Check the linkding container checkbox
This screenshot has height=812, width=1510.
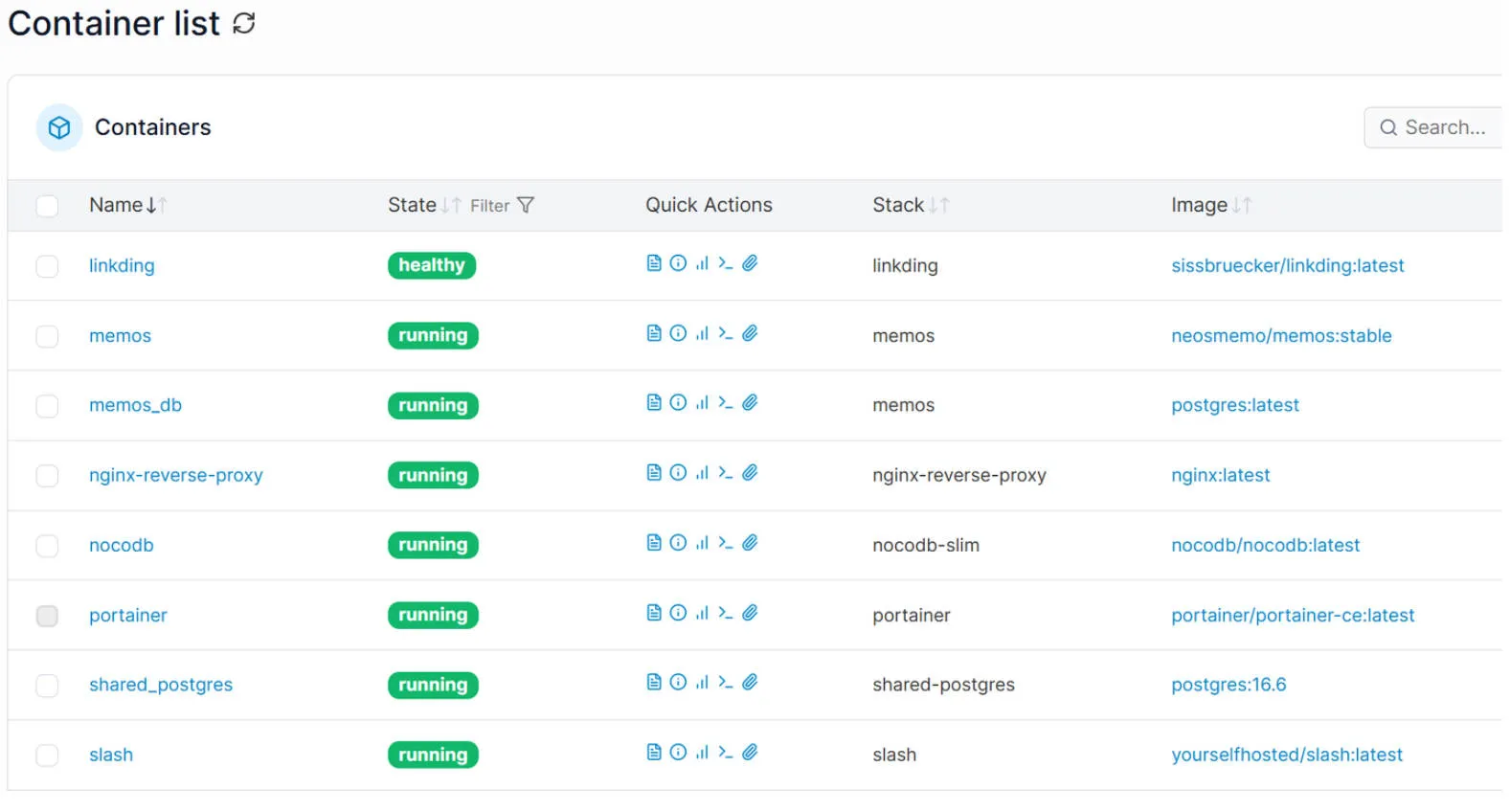pyautogui.click(x=47, y=266)
